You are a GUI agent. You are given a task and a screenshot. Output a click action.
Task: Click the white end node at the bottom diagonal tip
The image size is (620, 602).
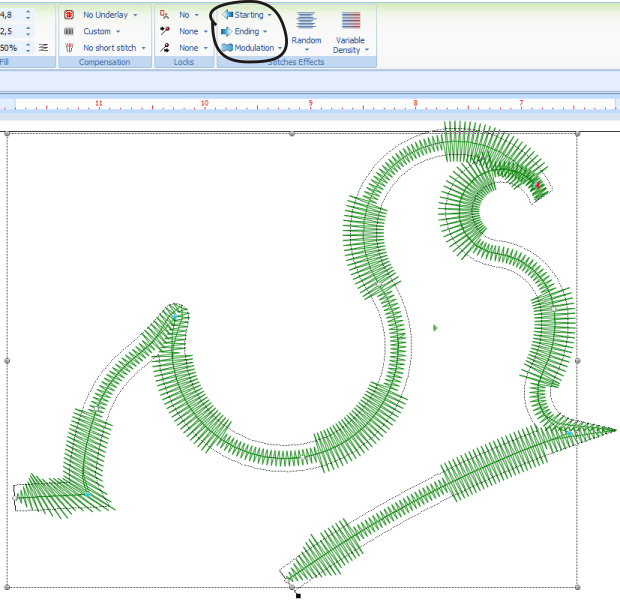click(287, 581)
